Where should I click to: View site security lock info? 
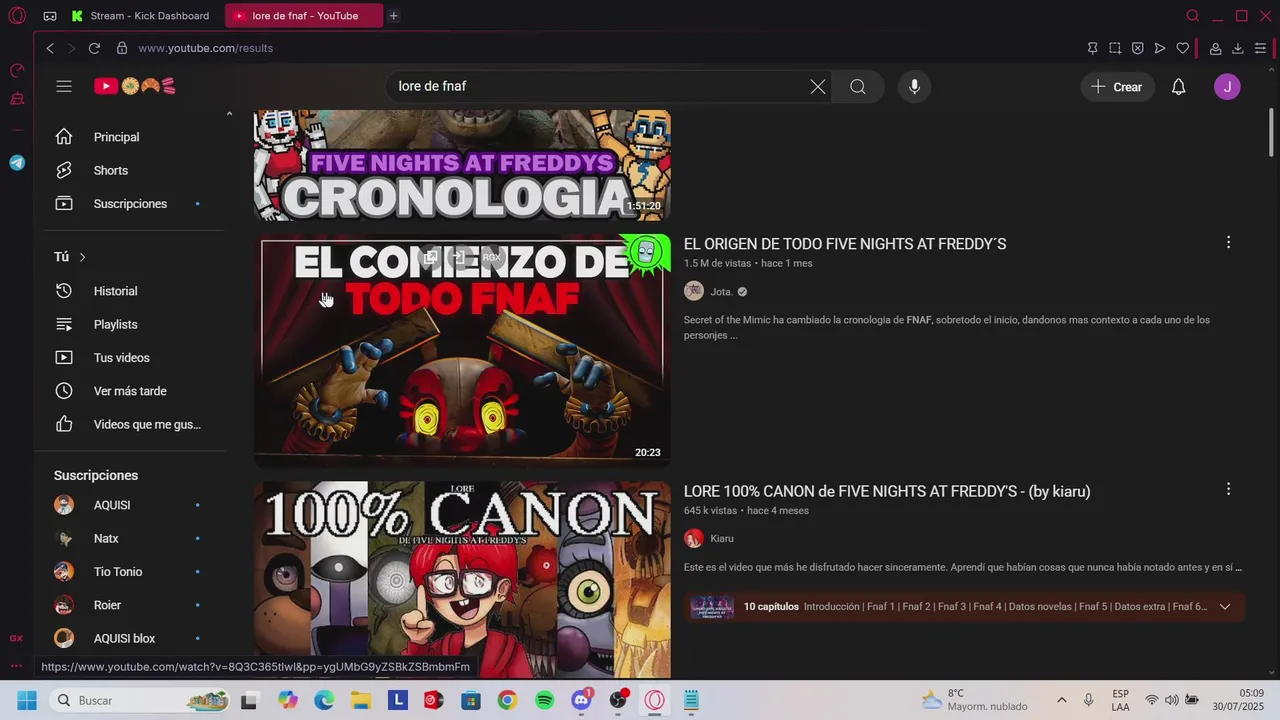click(x=122, y=48)
